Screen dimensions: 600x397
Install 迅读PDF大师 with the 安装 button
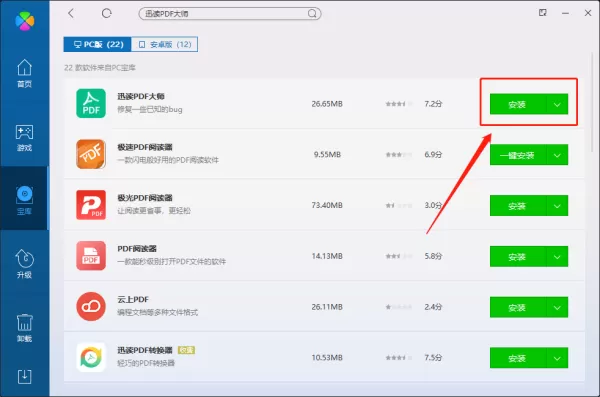point(518,104)
